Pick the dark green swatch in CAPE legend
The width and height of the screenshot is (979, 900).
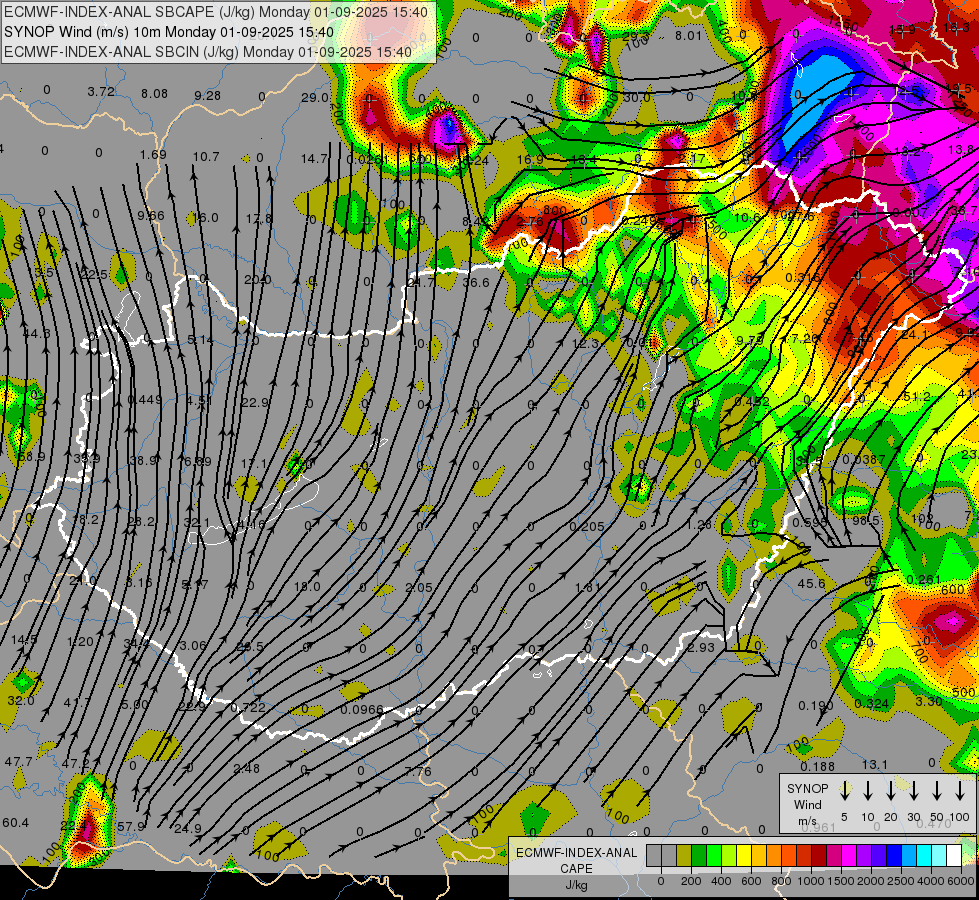click(699, 856)
